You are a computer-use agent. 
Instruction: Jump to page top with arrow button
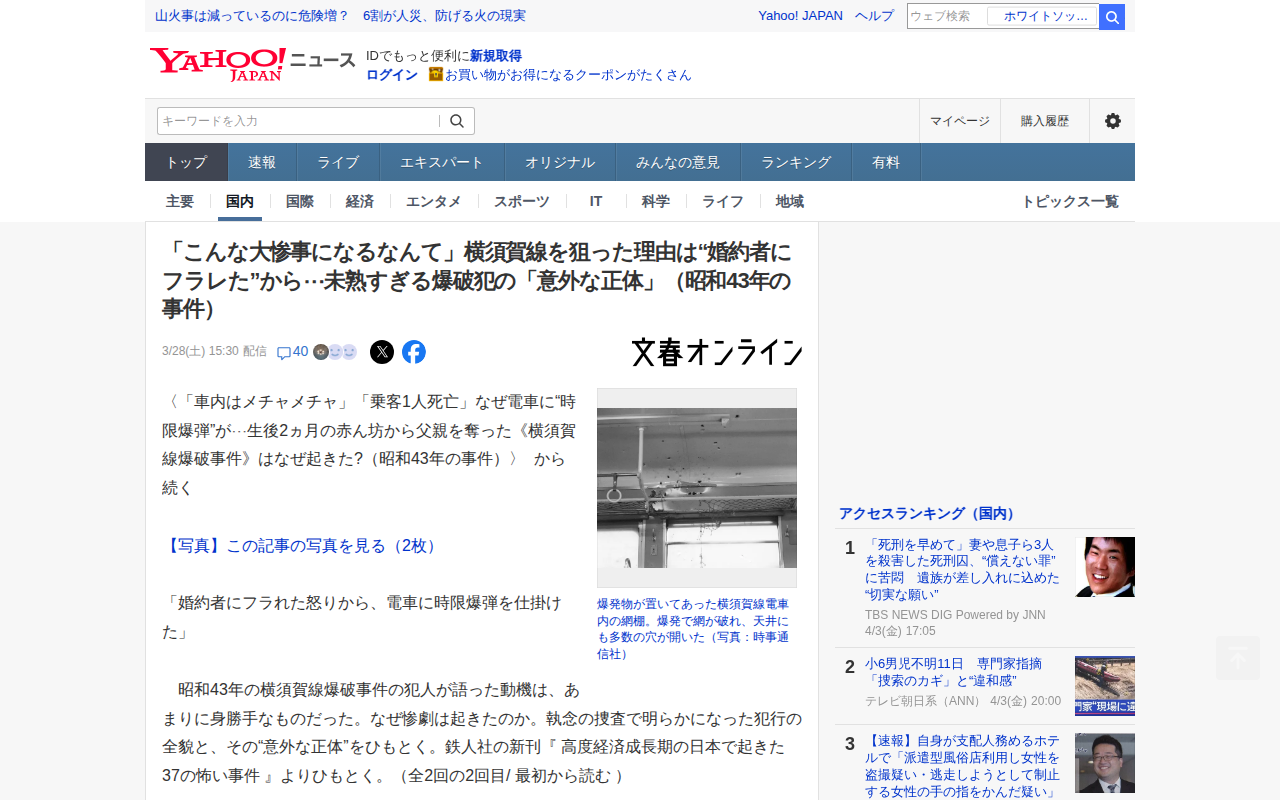click(1238, 658)
